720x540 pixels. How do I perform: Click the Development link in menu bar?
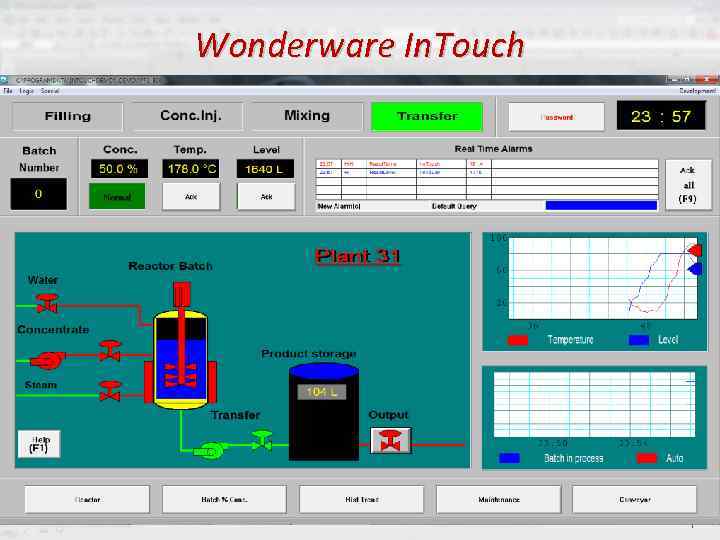[x=698, y=91]
